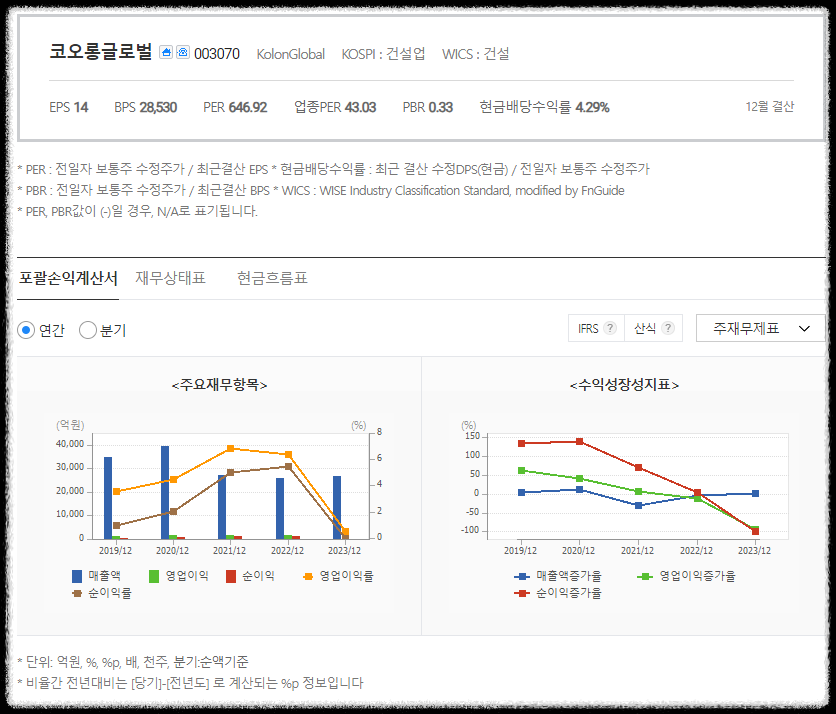Click the EPS 14 value
The width and height of the screenshot is (836, 714).
tap(69, 107)
